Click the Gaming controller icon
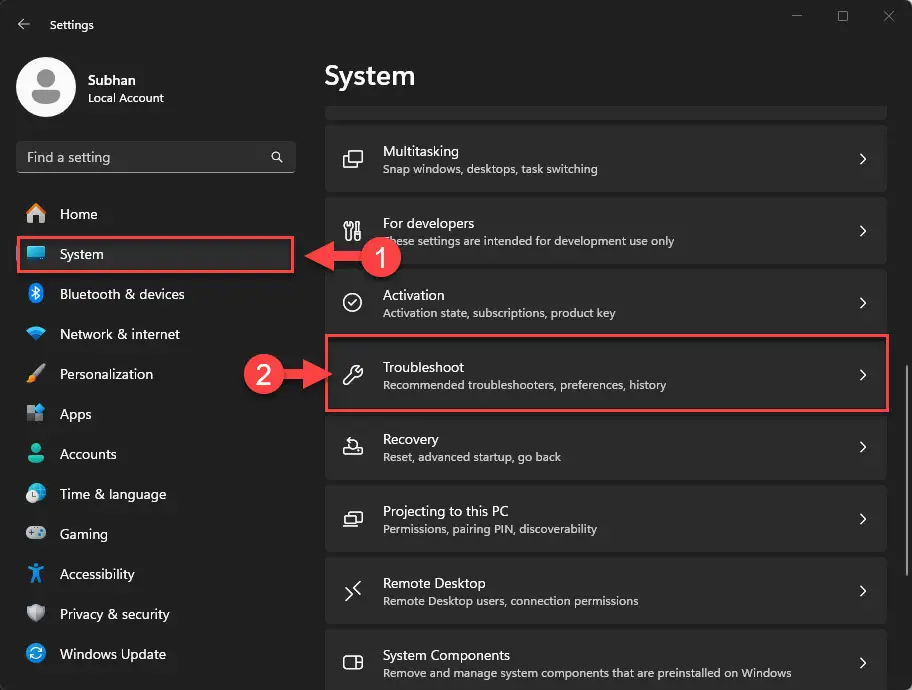 tap(36, 533)
